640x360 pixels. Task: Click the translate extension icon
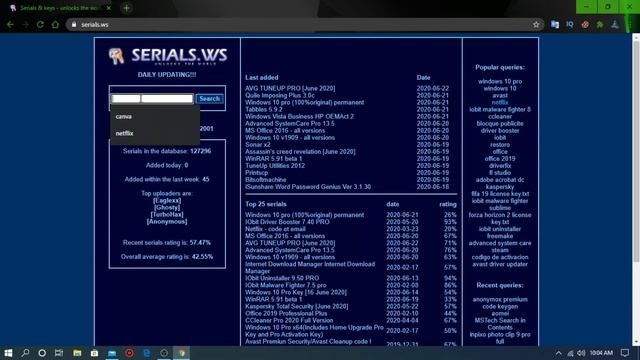[555, 24]
